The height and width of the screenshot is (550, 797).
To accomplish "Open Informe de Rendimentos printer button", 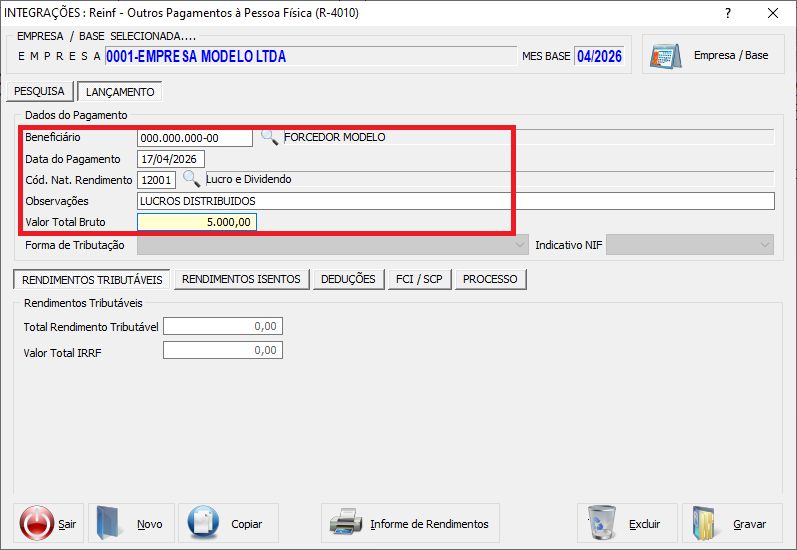I will point(411,523).
